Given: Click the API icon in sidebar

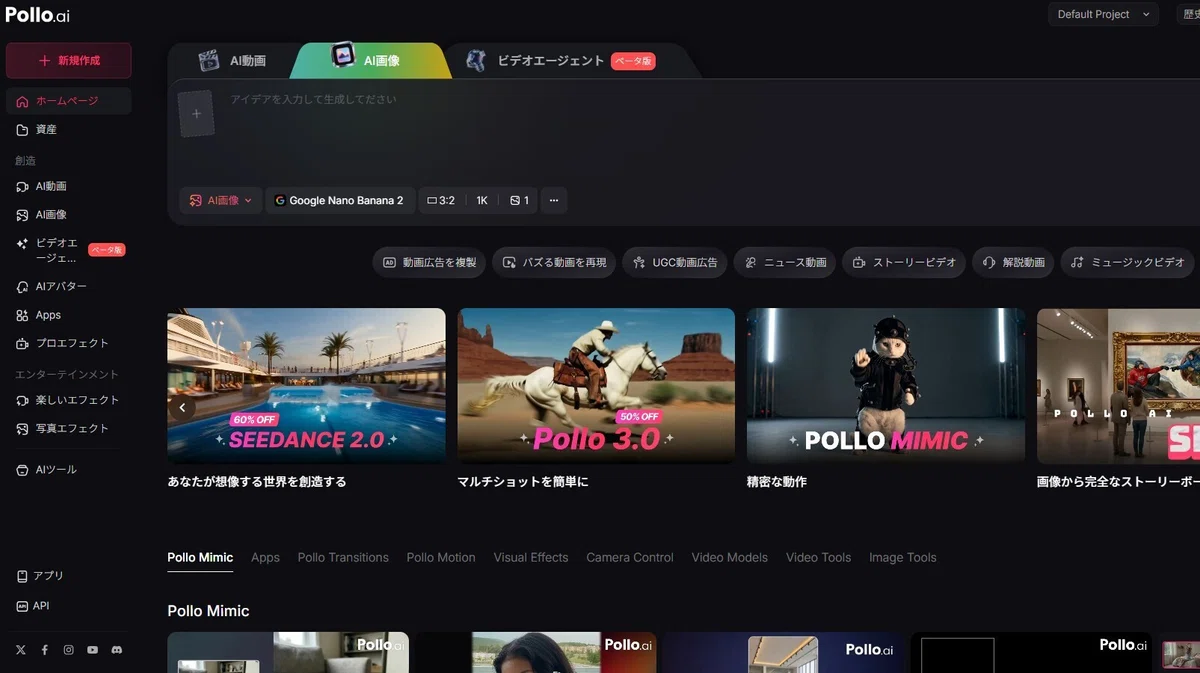Looking at the screenshot, I should tap(22, 606).
